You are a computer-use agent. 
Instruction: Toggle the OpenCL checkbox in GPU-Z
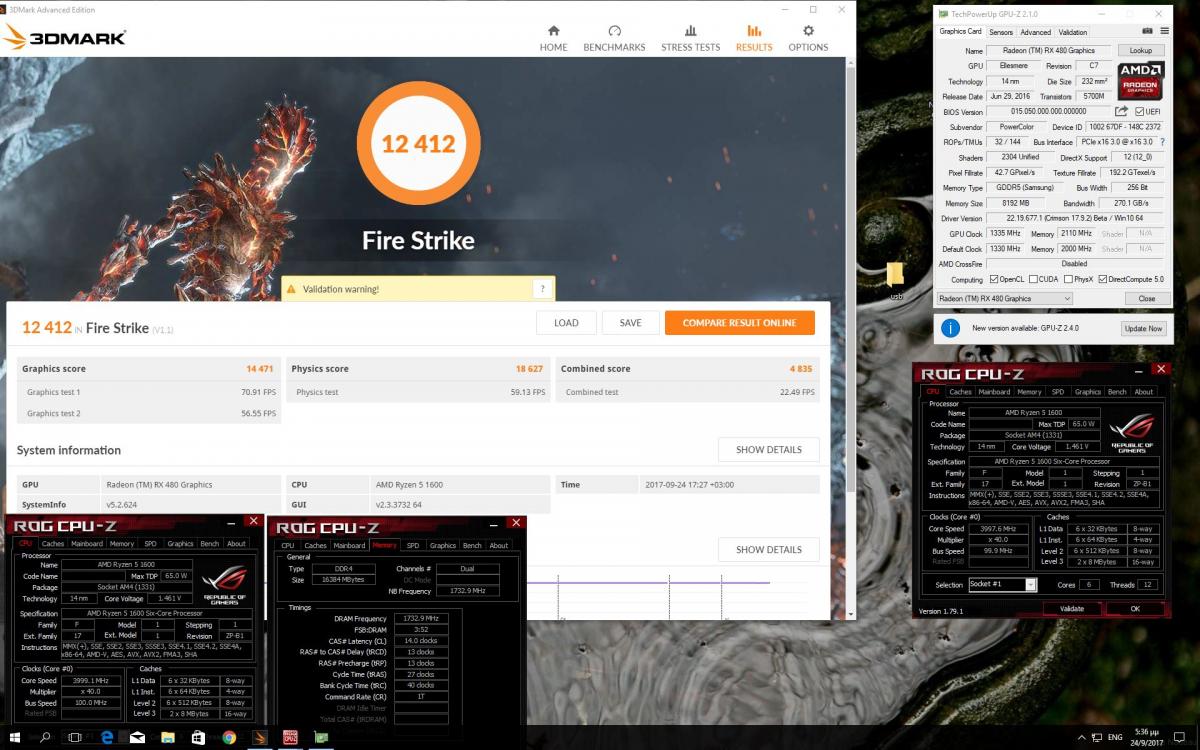pyautogui.click(x=994, y=279)
